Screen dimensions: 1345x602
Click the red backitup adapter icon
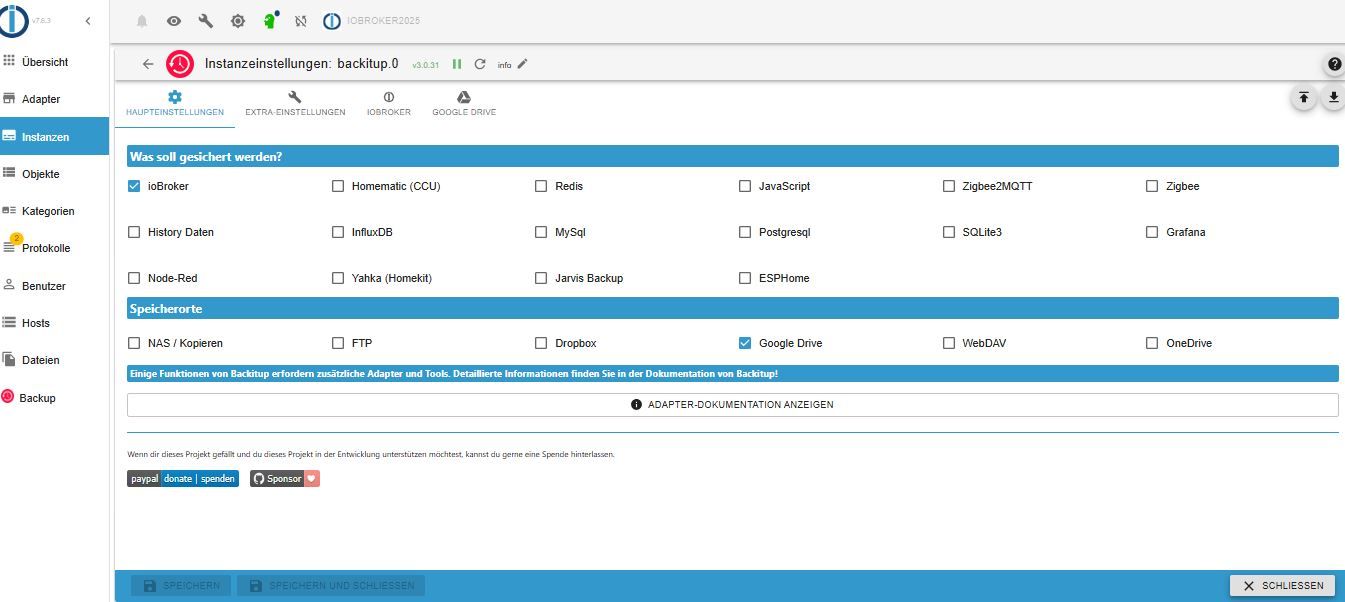point(180,64)
